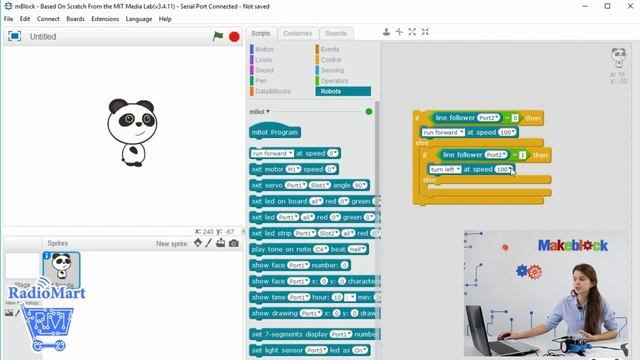The image size is (640, 360).
Task: Click the green mBot connection status dot
Action: click(369, 111)
